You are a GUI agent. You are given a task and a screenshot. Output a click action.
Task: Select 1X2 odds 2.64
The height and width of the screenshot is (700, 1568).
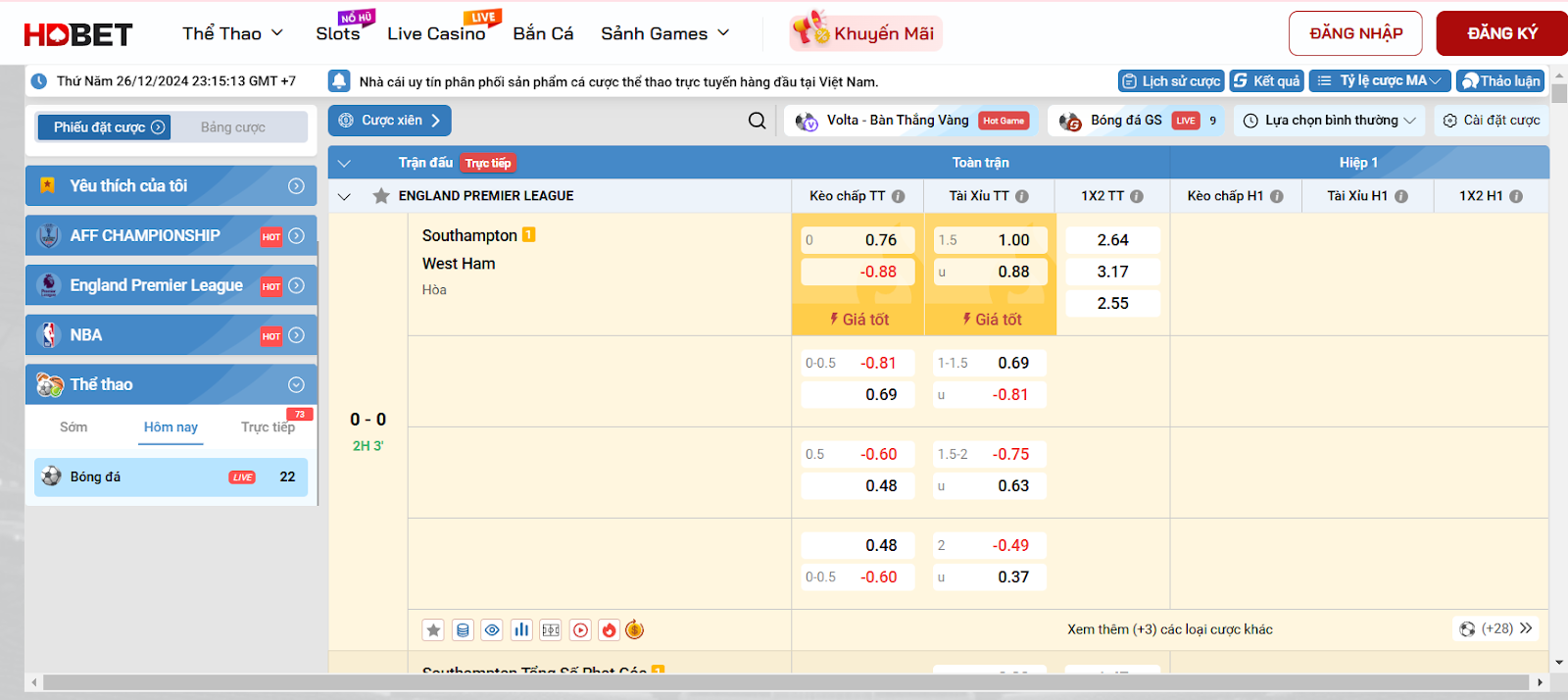pyautogui.click(x=1113, y=240)
